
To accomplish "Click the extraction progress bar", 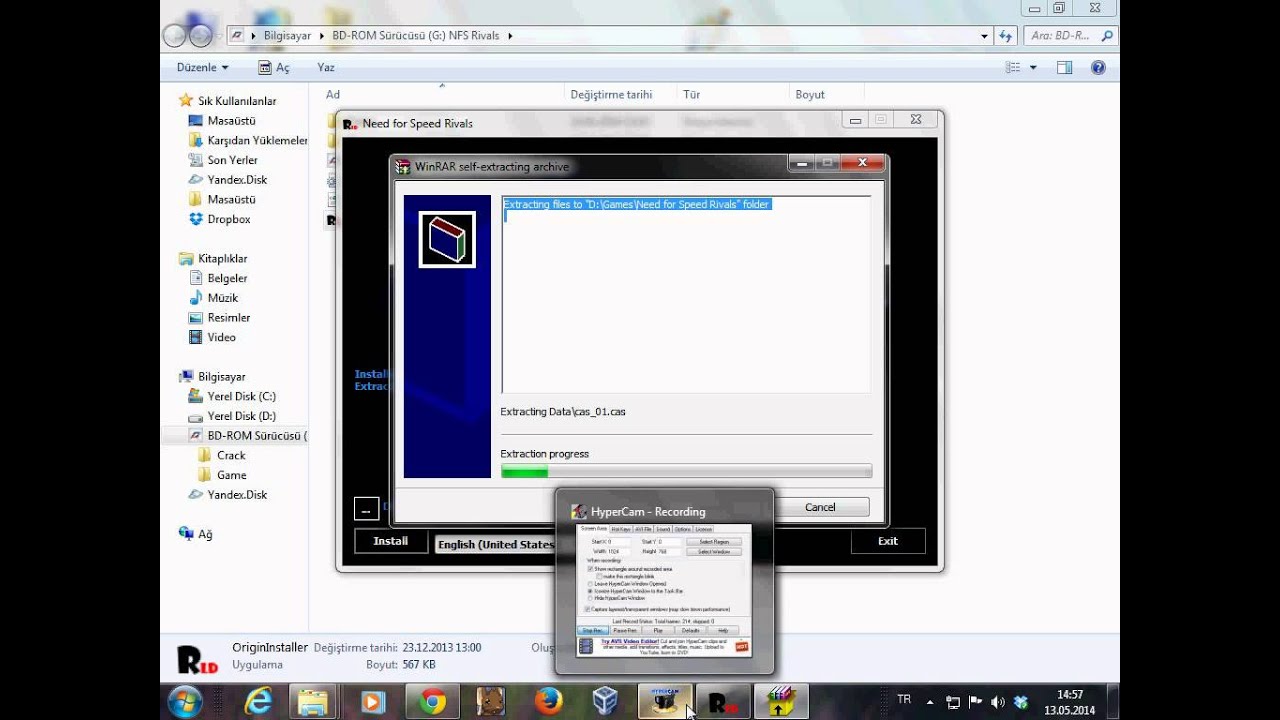I will tap(686, 471).
